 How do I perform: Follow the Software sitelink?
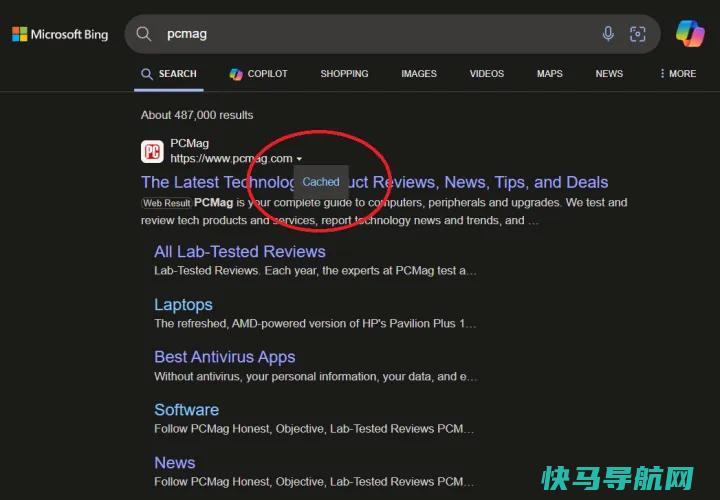point(186,410)
